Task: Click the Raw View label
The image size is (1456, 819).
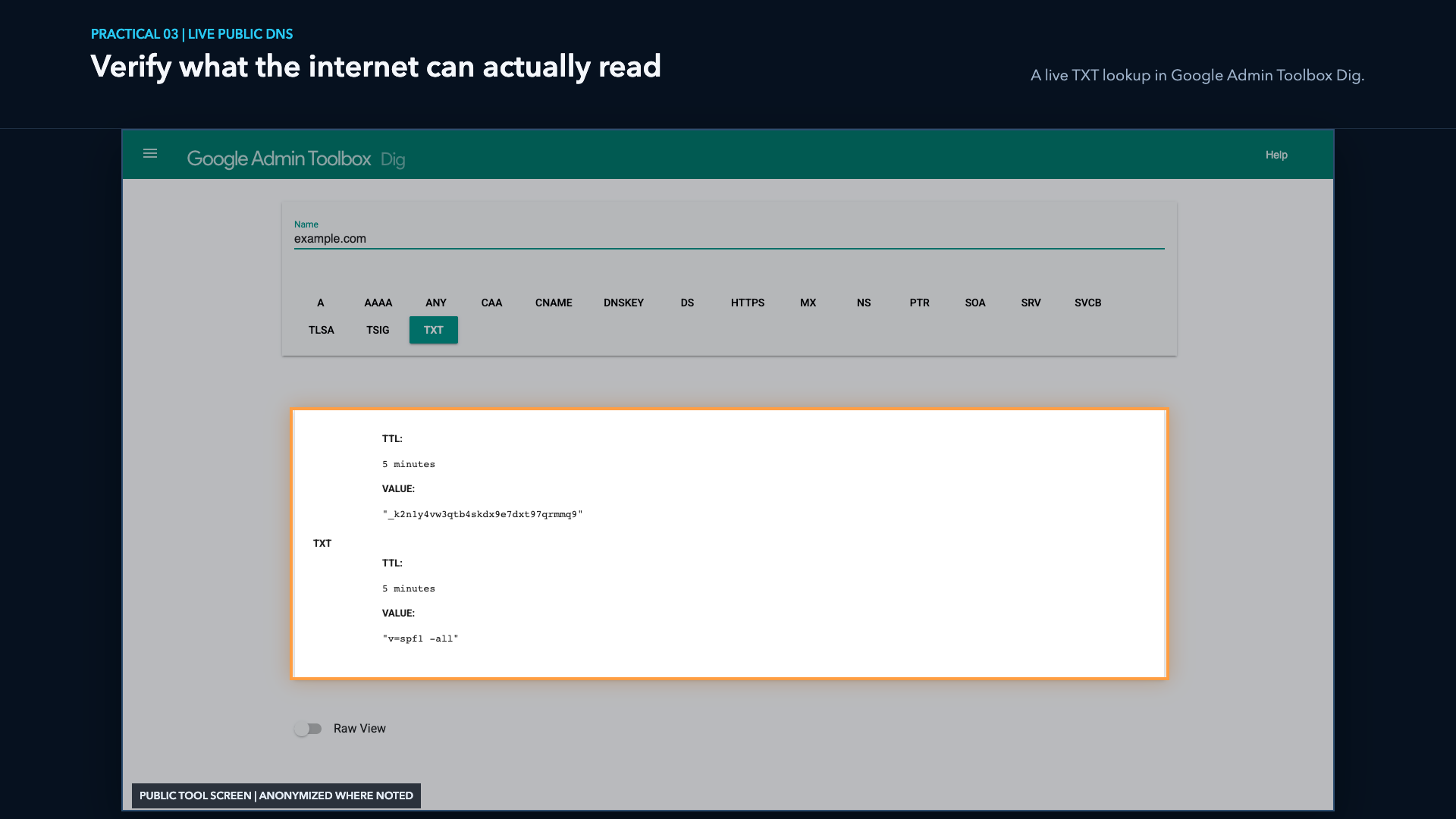Action: tap(359, 729)
